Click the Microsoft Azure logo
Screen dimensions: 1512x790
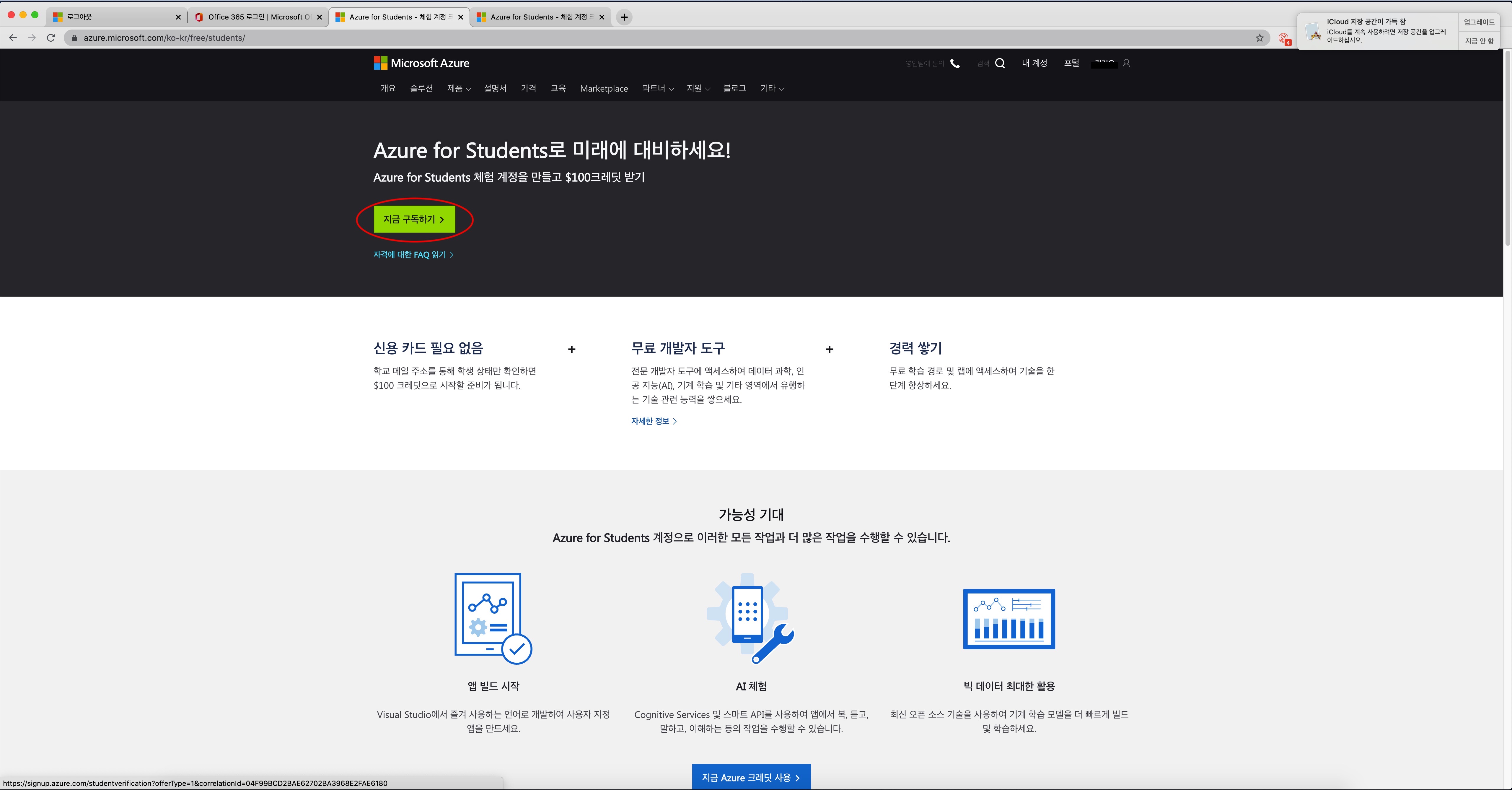pyautogui.click(x=421, y=63)
